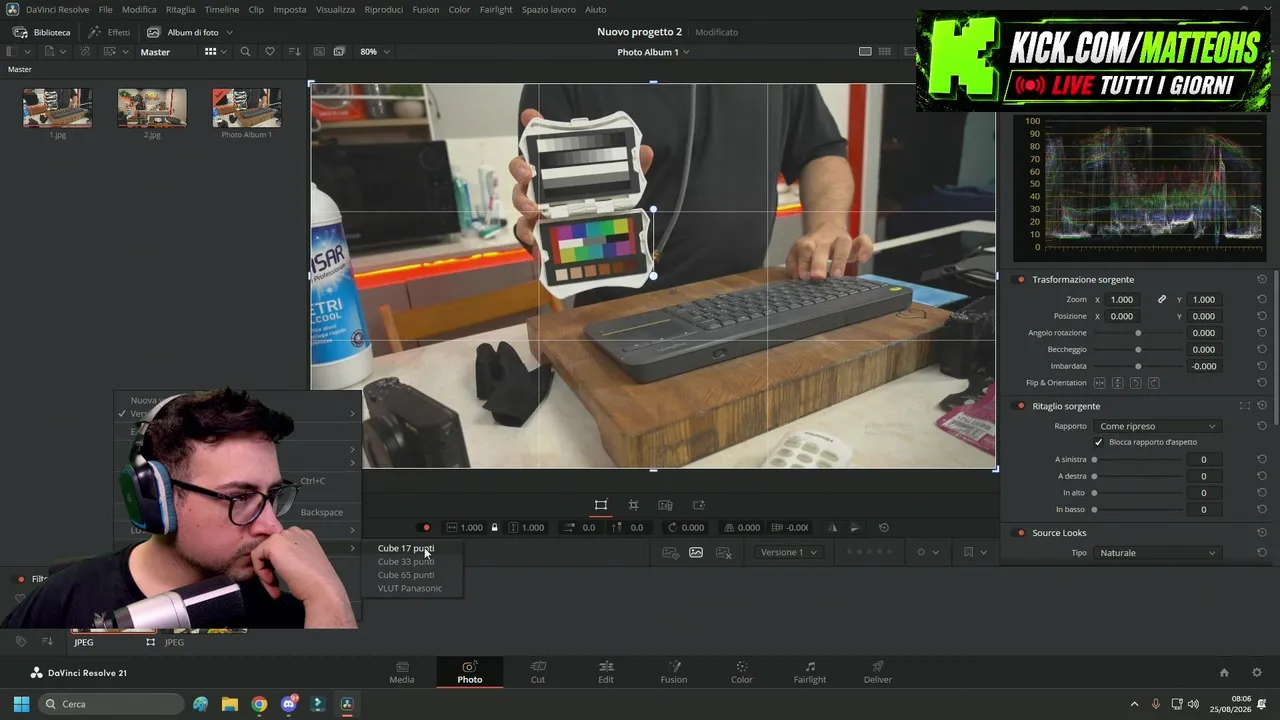
Task: Click the sort order icon in media pool
Action: (x=294, y=52)
